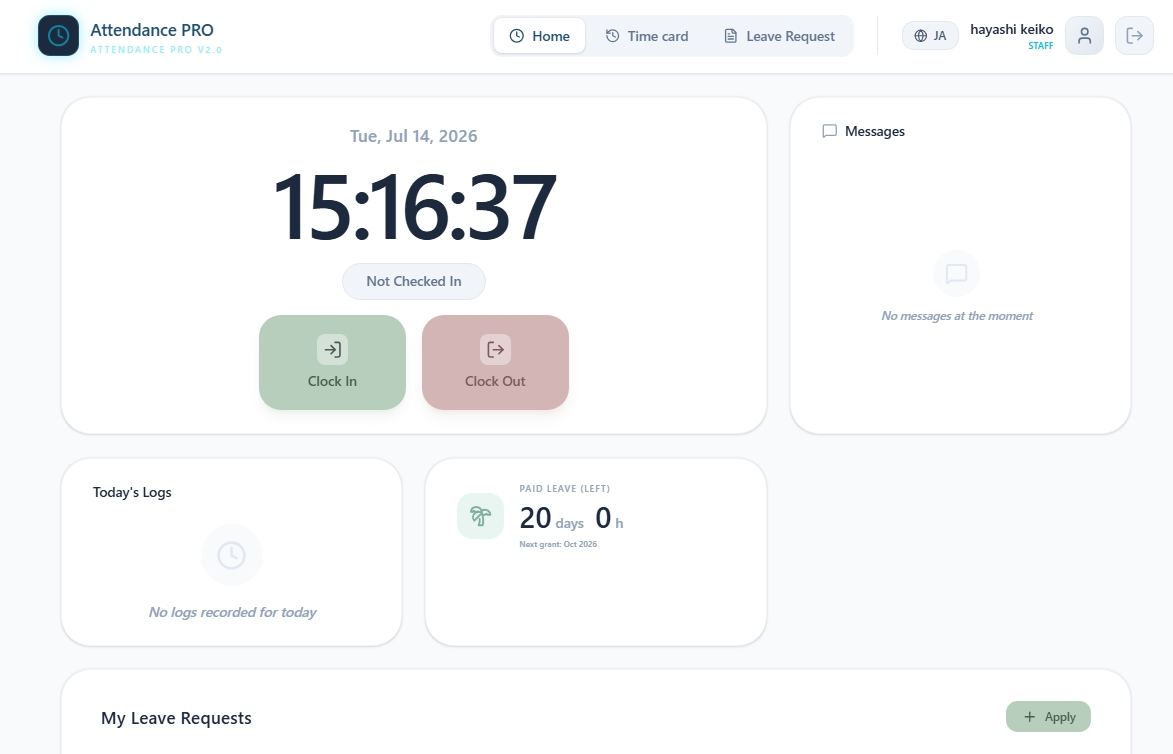The height and width of the screenshot is (754, 1173).
Task: Click the Attendance PRO clock logo icon
Action: [58, 35]
